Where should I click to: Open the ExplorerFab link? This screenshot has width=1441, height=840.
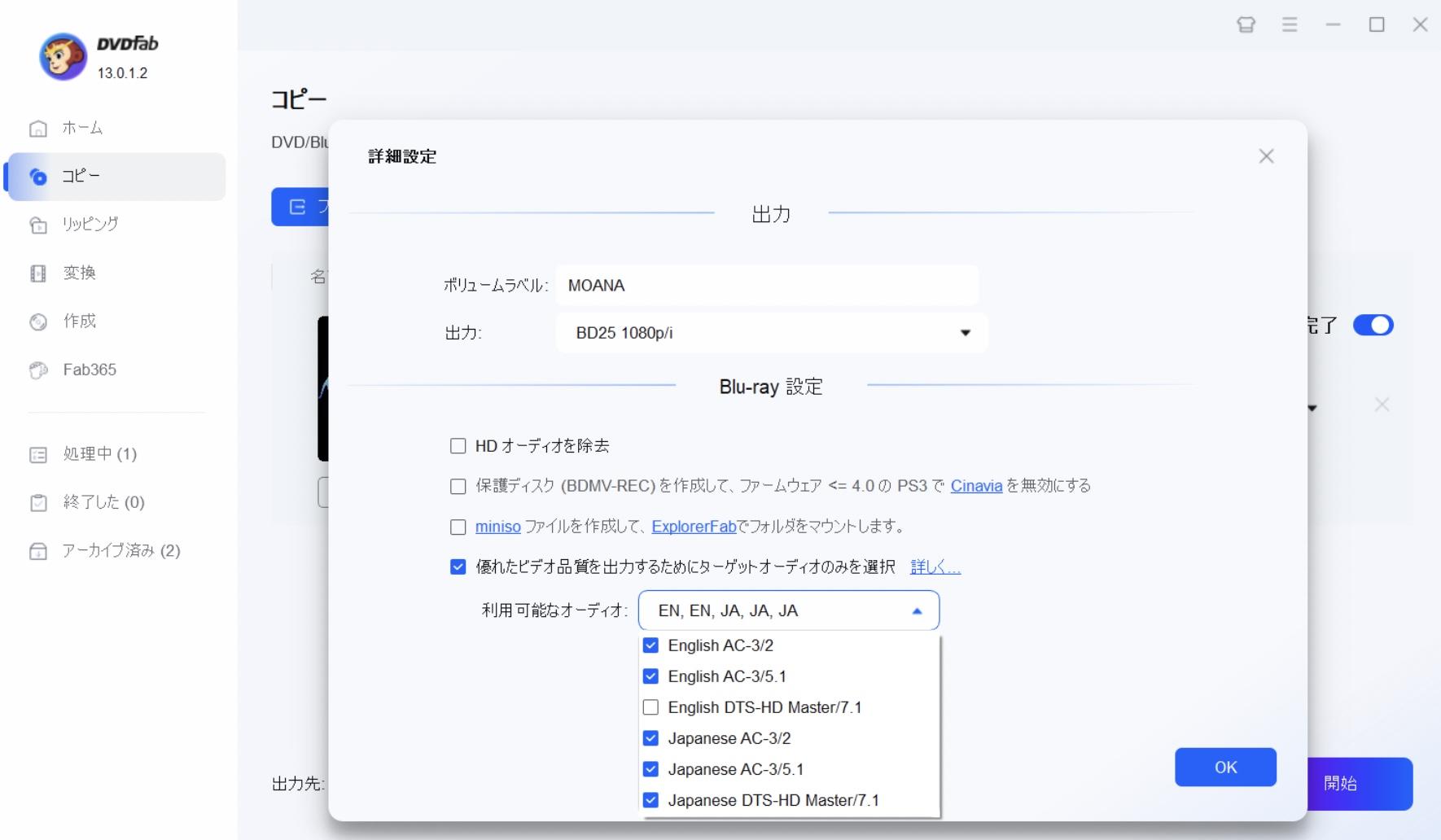click(x=694, y=527)
